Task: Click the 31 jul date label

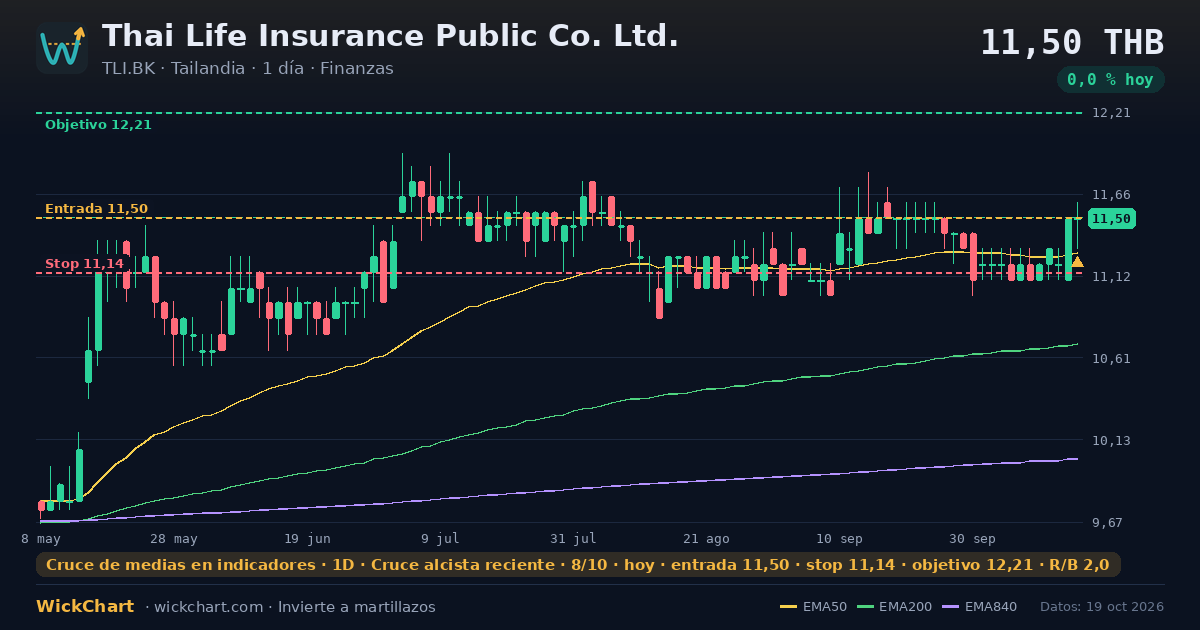Action: pos(573,538)
